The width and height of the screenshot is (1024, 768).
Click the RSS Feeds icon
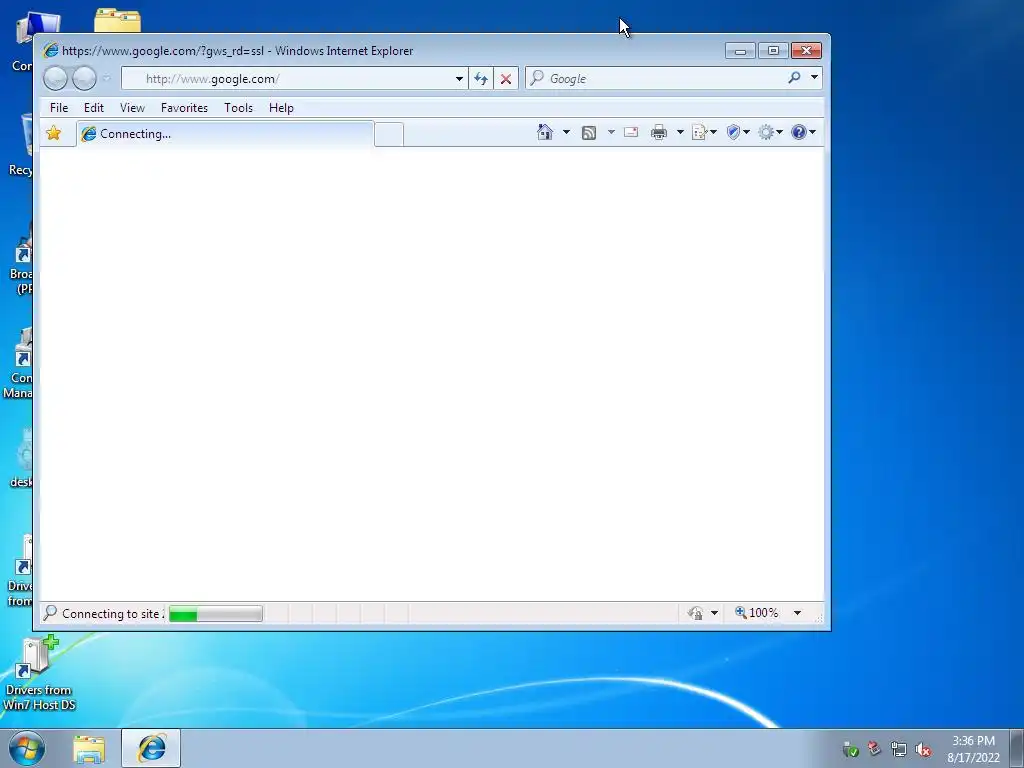click(x=588, y=133)
